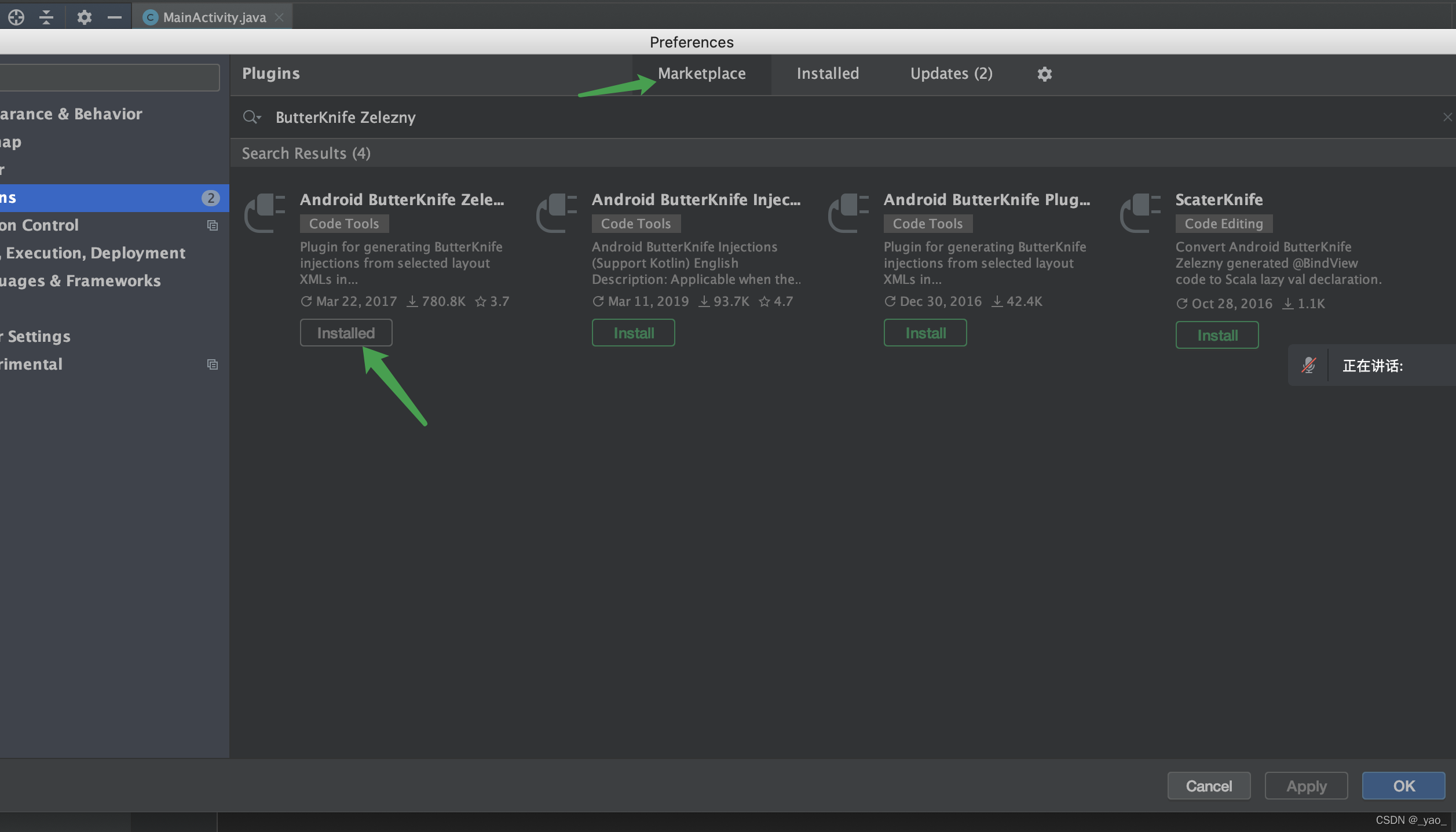Click Android ButterKnife Zelezny plugin icon

click(x=265, y=213)
